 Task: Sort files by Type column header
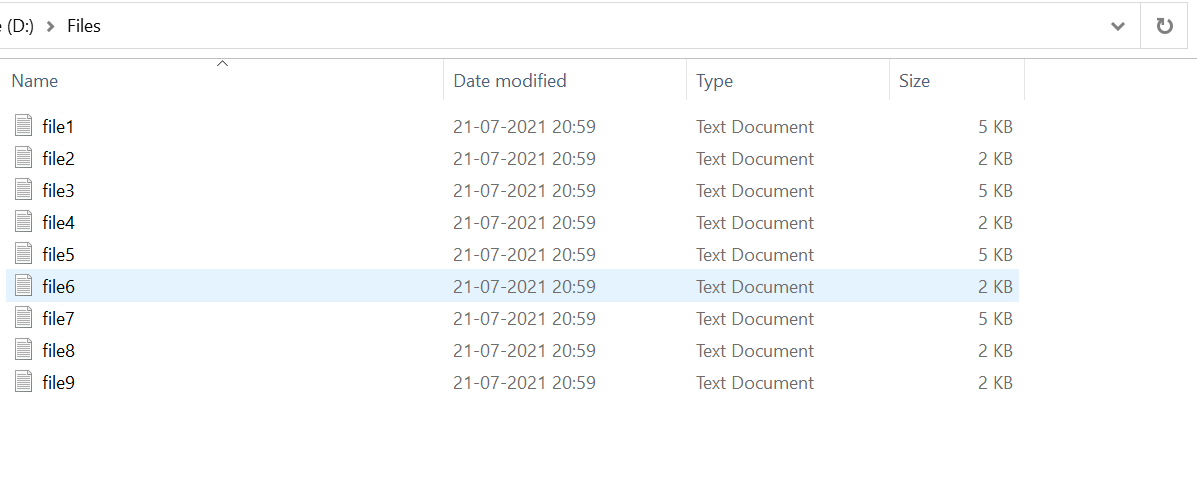714,81
